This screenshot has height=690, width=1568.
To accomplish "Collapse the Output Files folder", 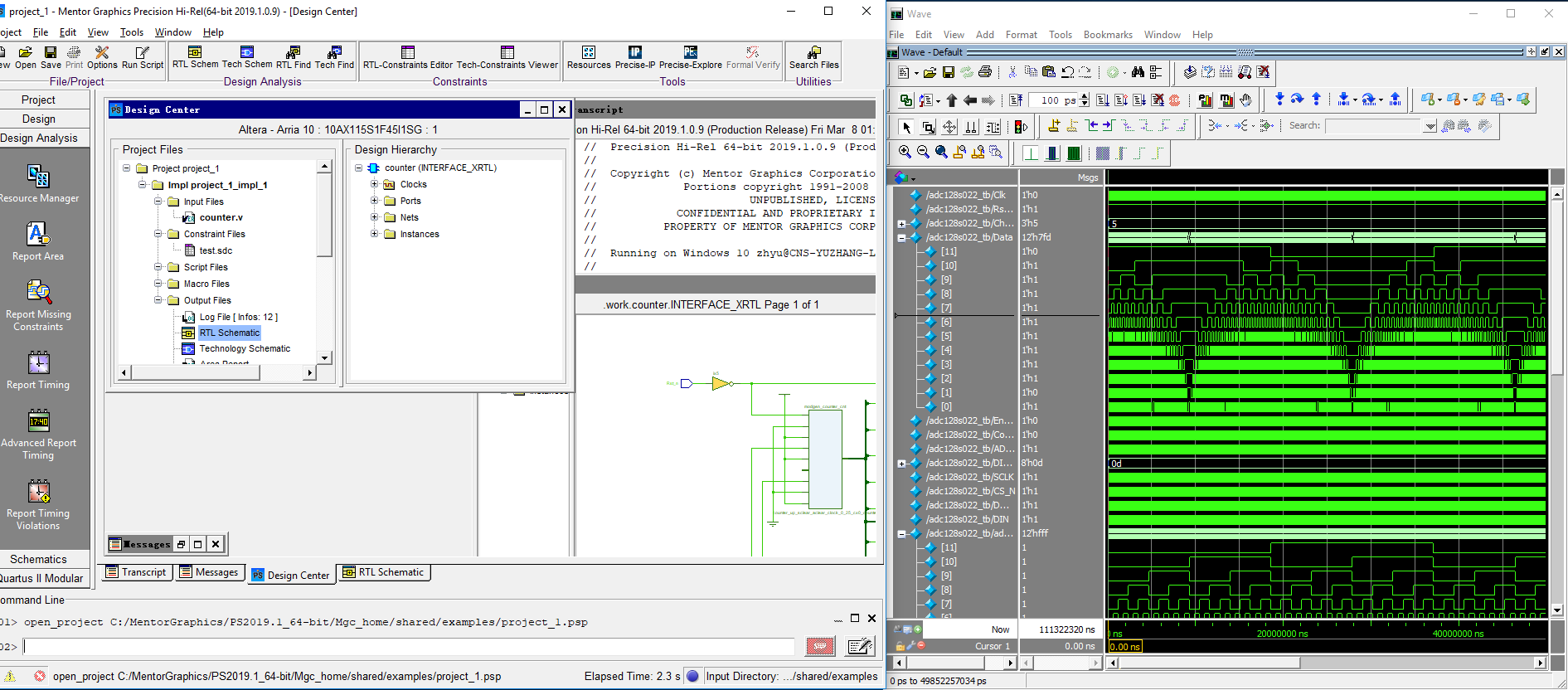I will tap(158, 300).
